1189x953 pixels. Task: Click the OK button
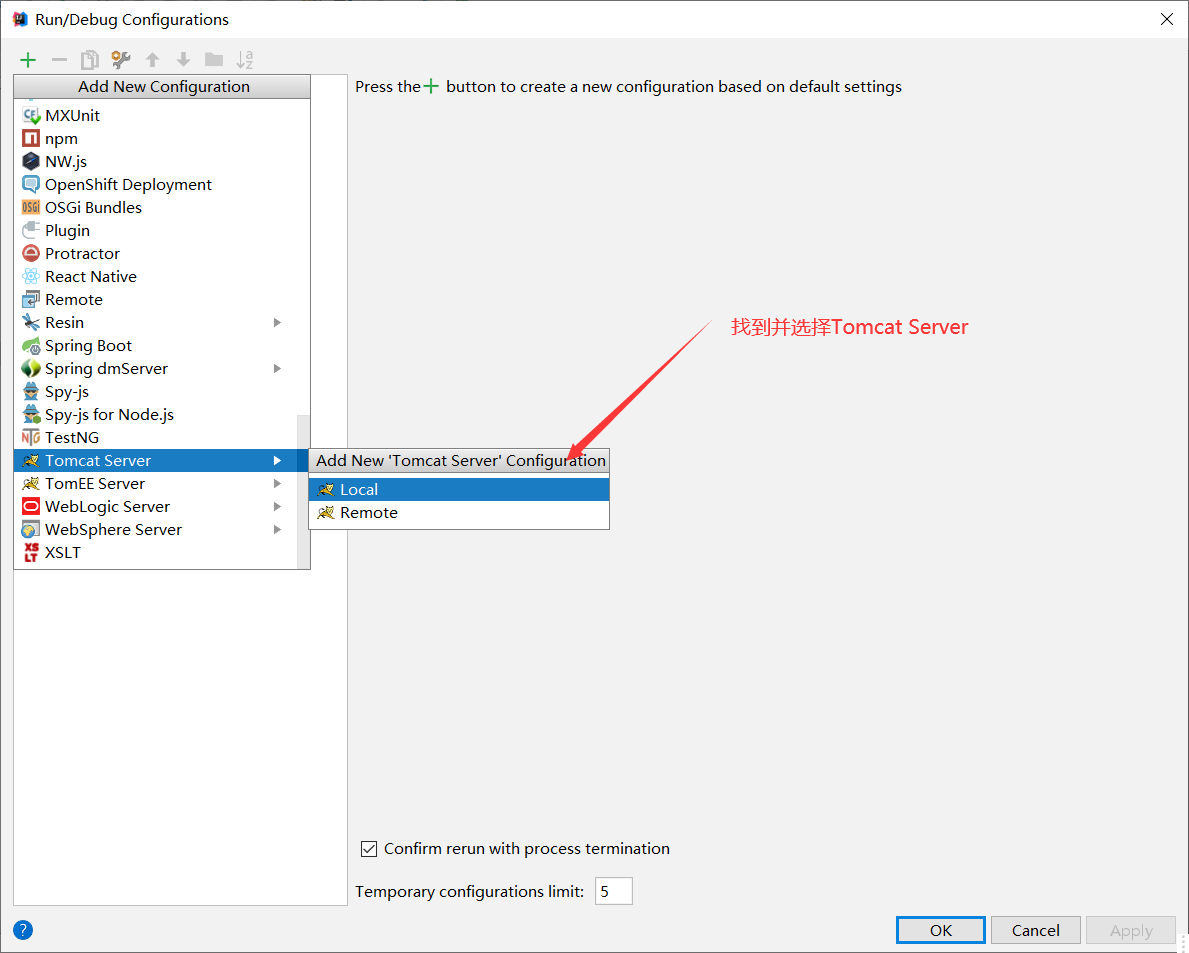coord(941,930)
